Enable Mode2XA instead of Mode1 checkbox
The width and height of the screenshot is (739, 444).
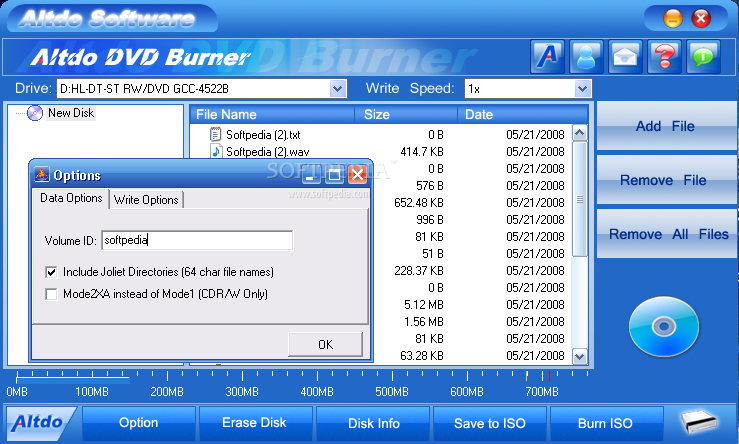click(x=51, y=294)
